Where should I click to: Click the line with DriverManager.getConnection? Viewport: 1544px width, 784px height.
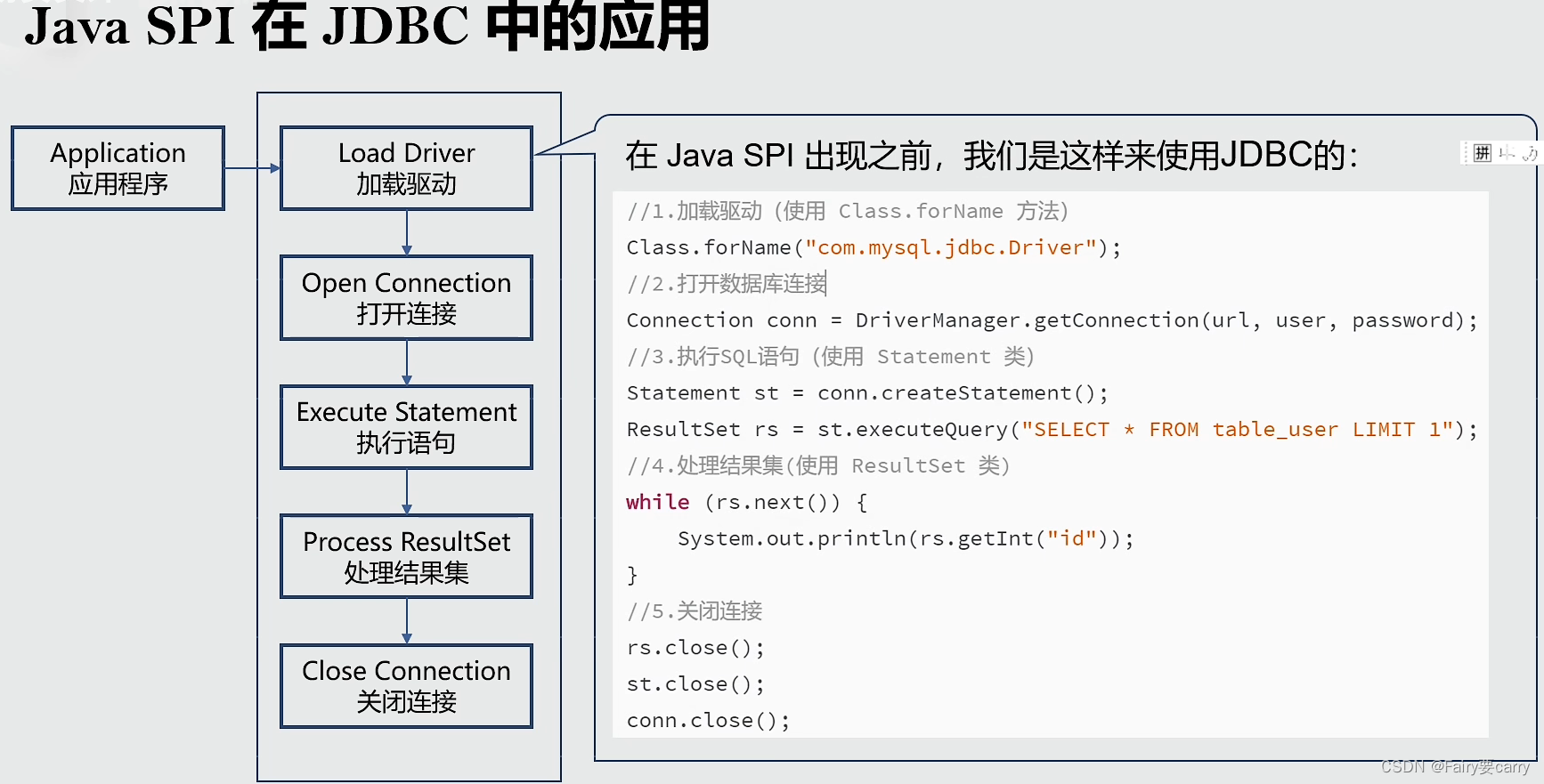pos(1052,320)
